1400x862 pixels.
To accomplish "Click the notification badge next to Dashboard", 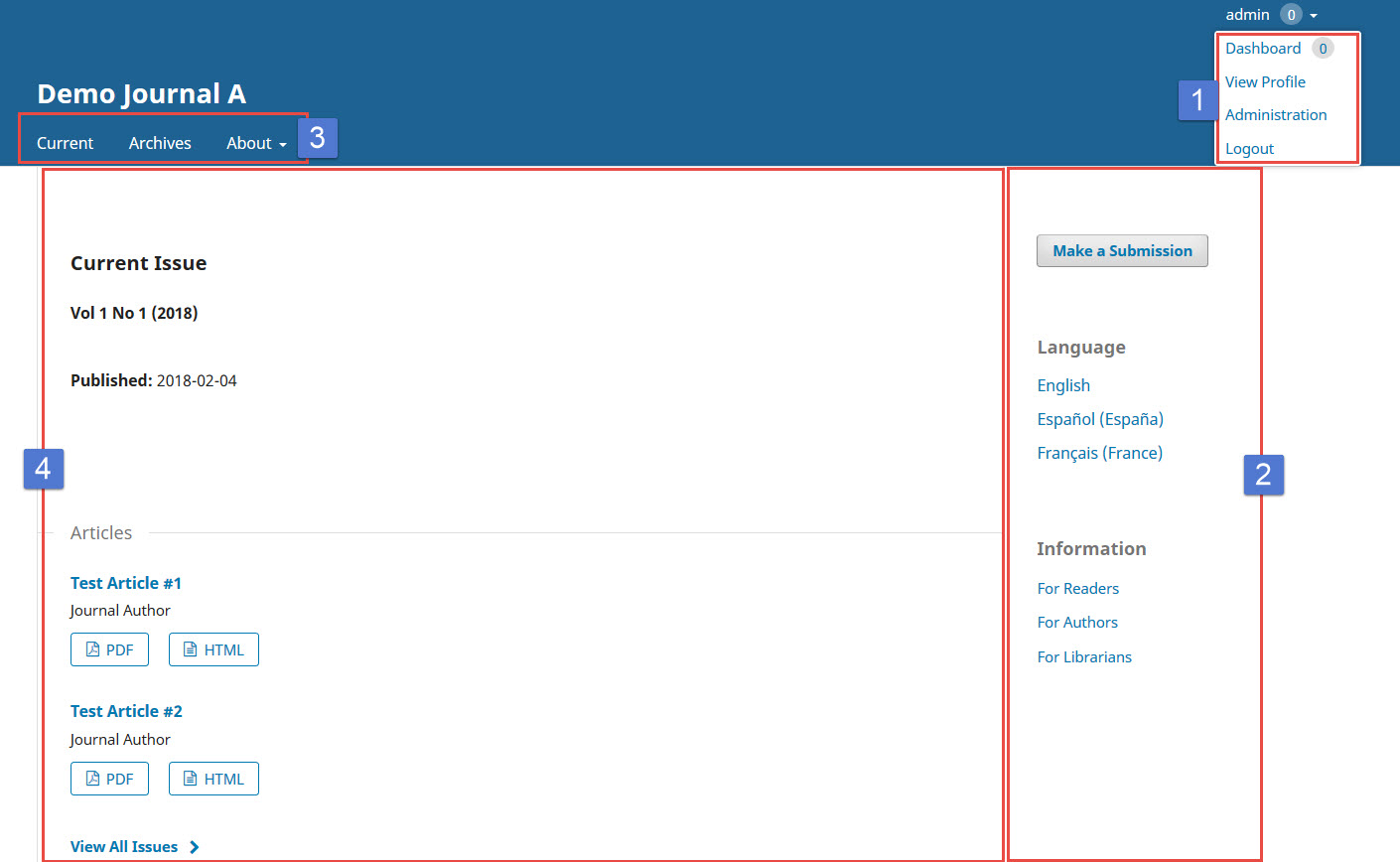I will 1323,48.
